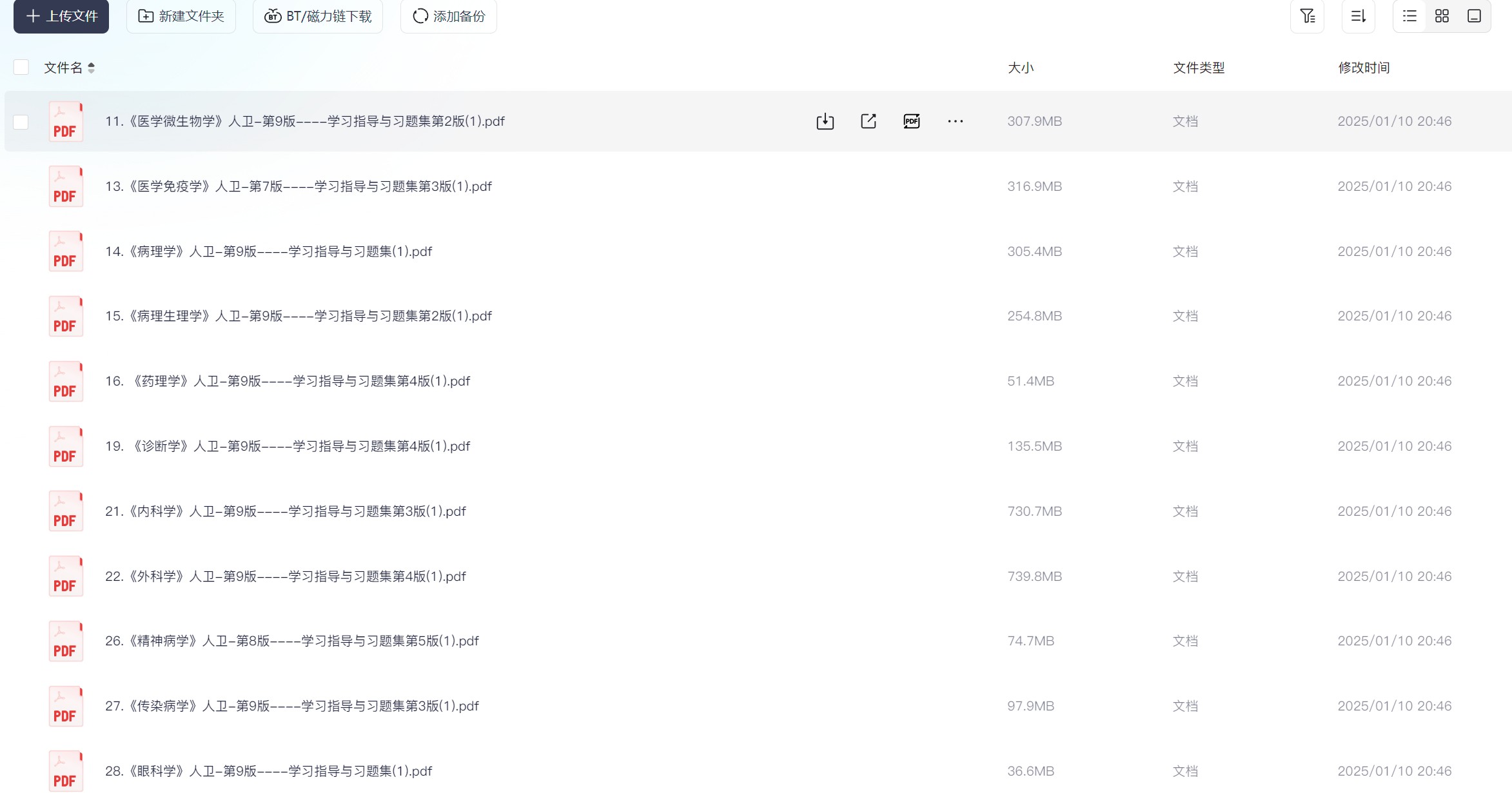
Task: Open the sort order icon
Action: click(1359, 15)
